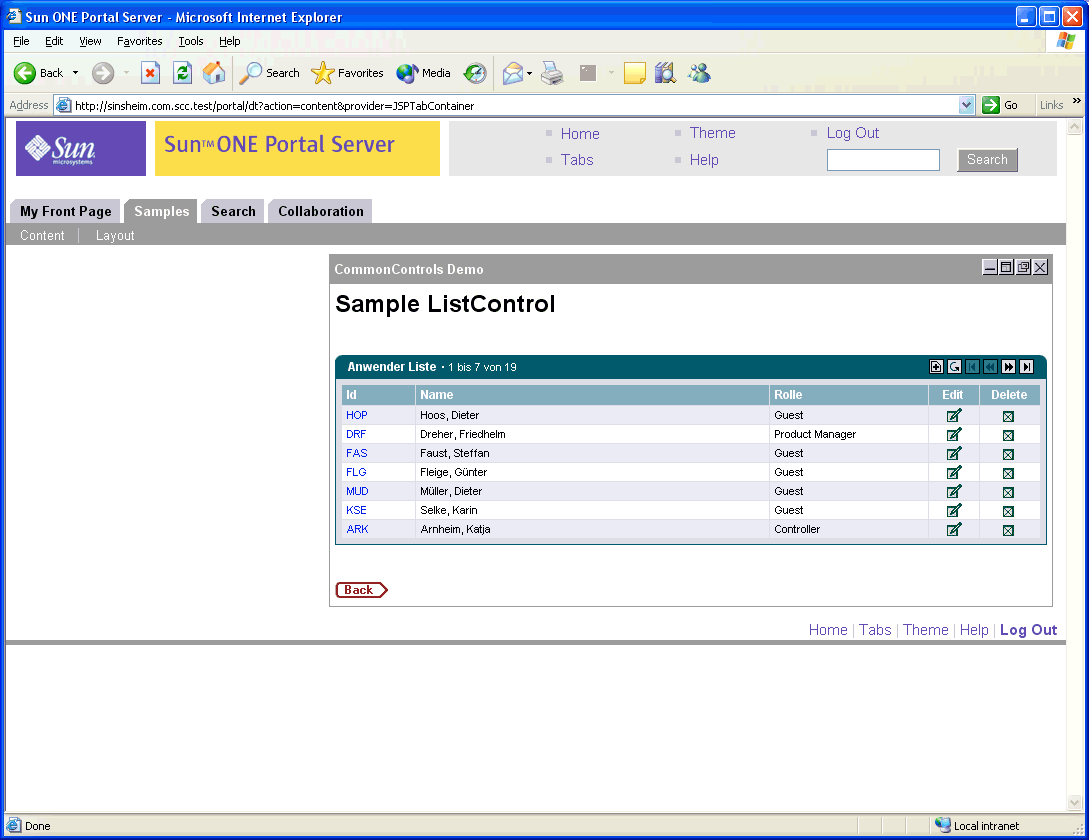
Task: Go to next page of Anwender Liste
Action: click(x=1008, y=367)
